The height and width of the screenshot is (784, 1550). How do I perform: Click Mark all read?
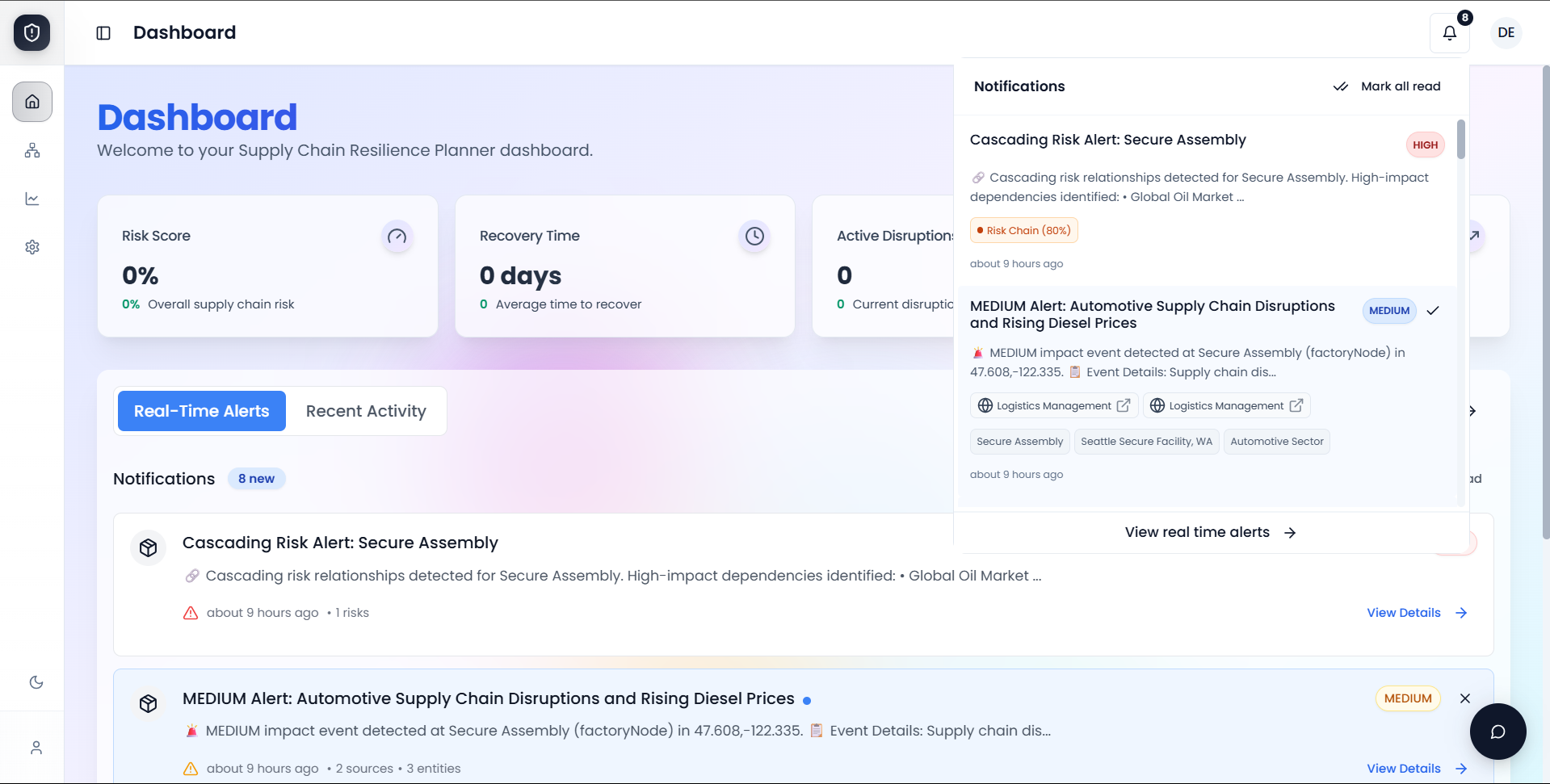(1387, 86)
